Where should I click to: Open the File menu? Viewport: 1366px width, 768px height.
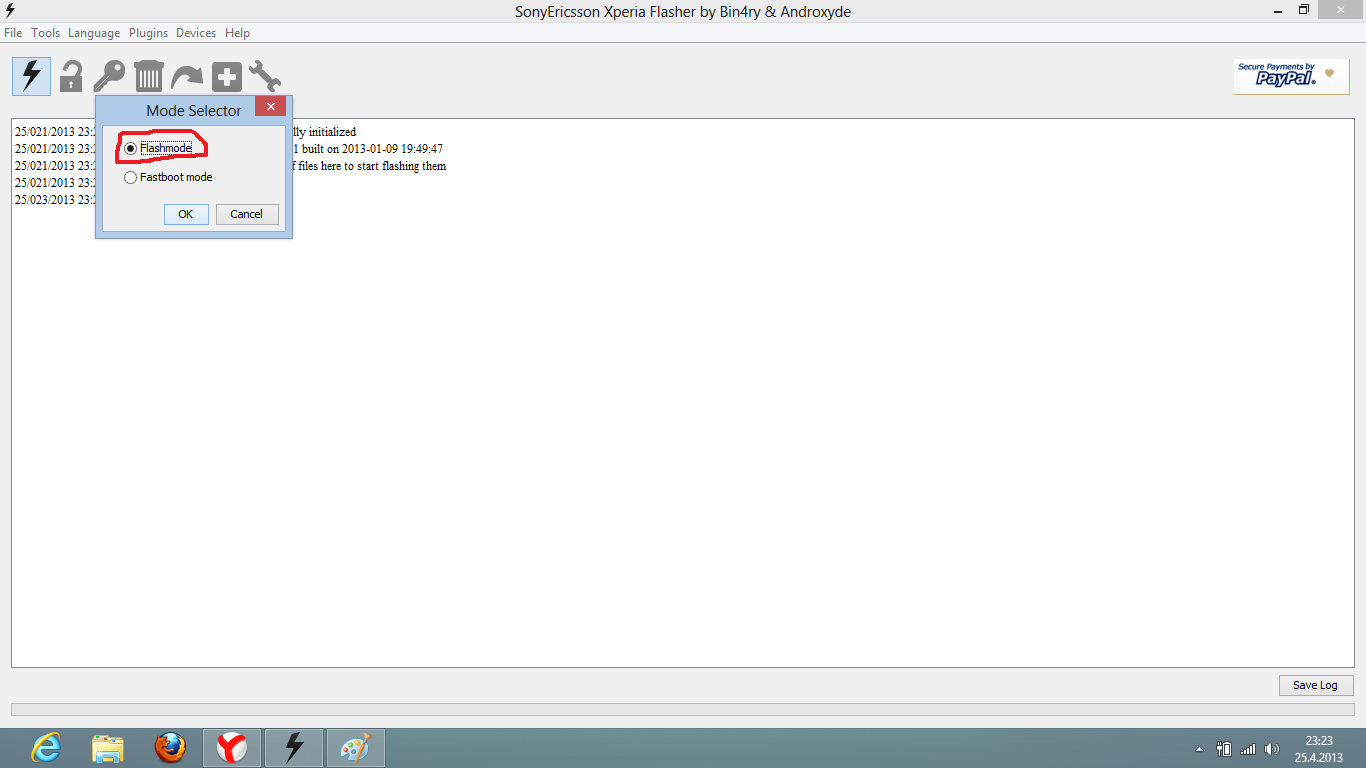click(13, 33)
